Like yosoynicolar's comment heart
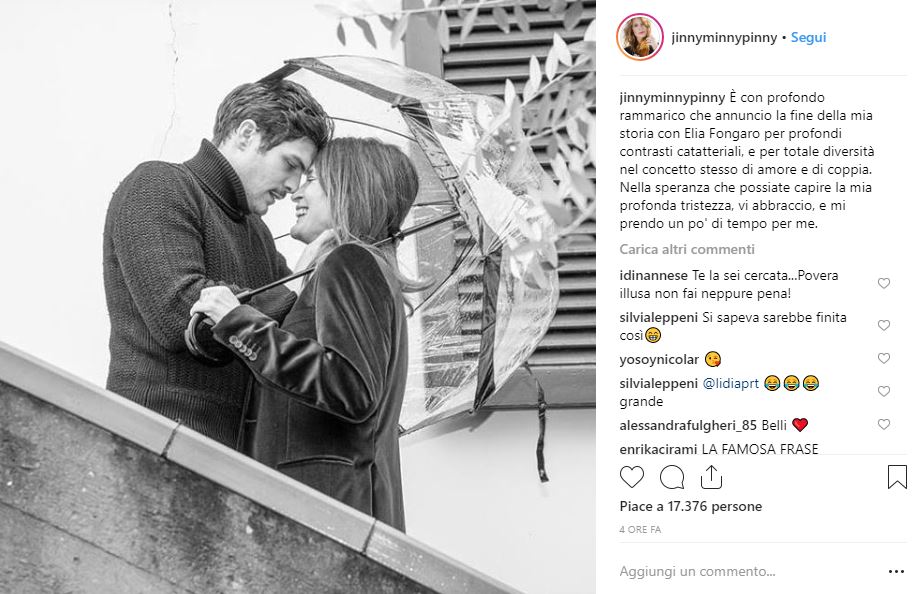914x594 pixels. coord(884,358)
